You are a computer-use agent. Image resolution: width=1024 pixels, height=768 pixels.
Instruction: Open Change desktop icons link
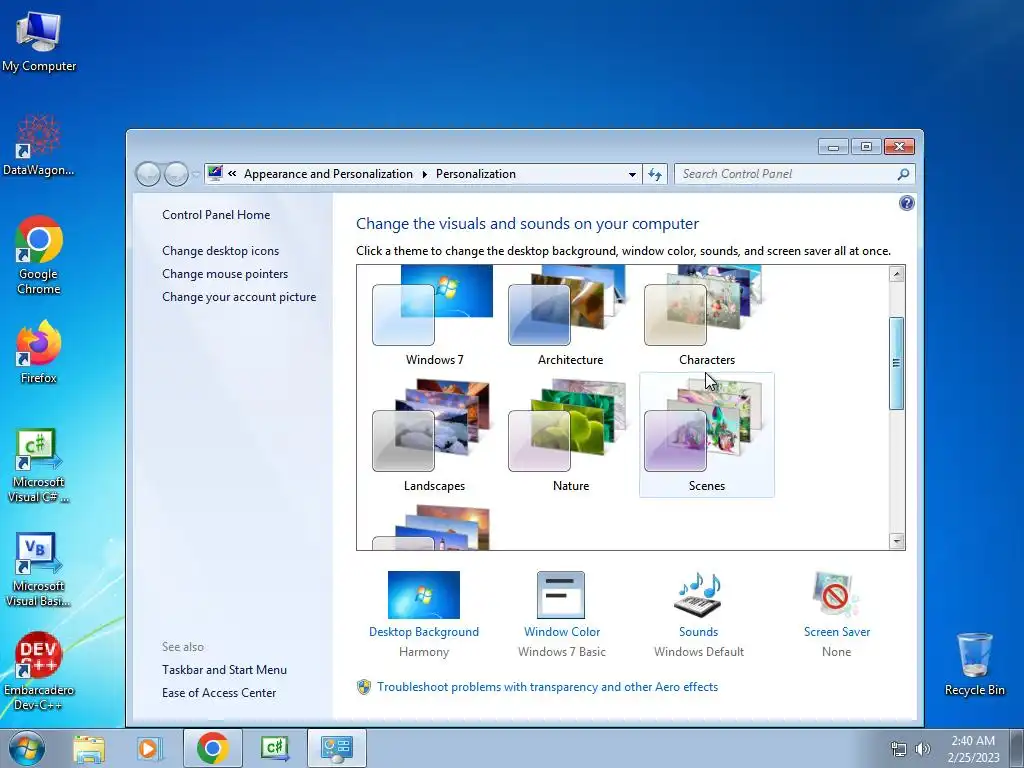click(x=221, y=251)
